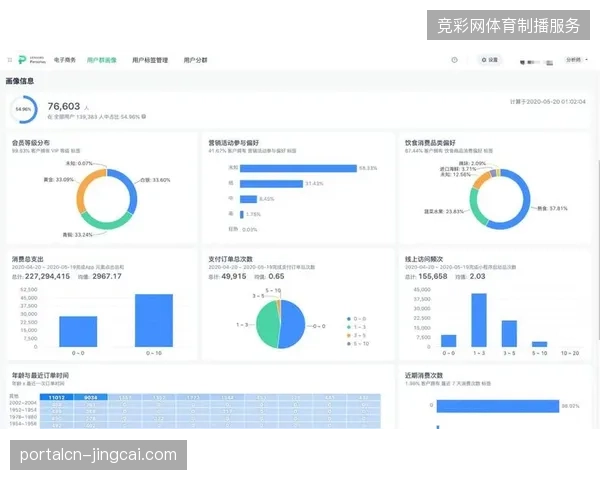The image size is (600, 480).
Task: Click the 会员等级分布 card title
Action: (x=31, y=143)
